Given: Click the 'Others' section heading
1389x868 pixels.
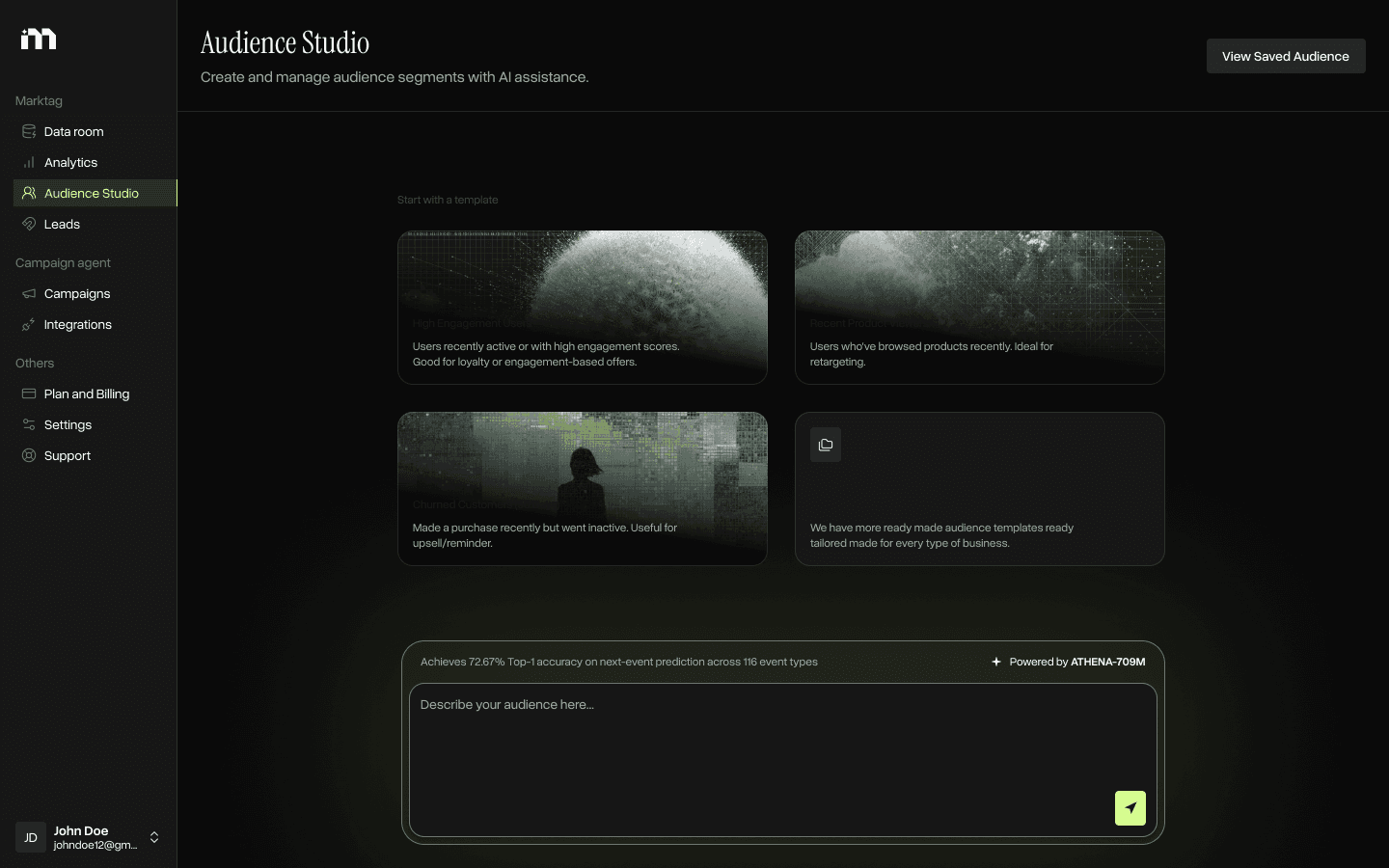Looking at the screenshot, I should point(35,363).
